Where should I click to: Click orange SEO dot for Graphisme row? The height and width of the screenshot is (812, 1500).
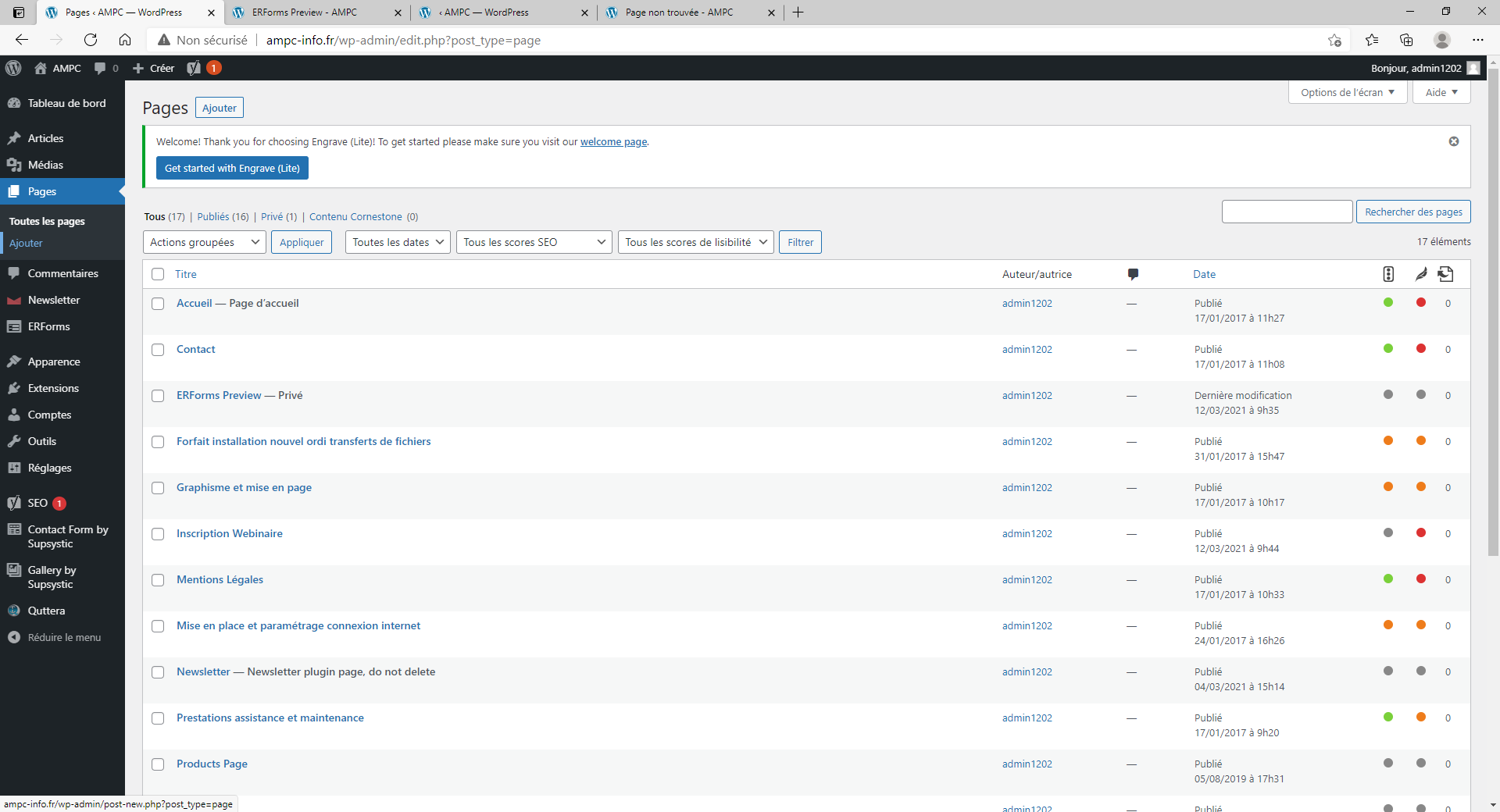point(1388,487)
